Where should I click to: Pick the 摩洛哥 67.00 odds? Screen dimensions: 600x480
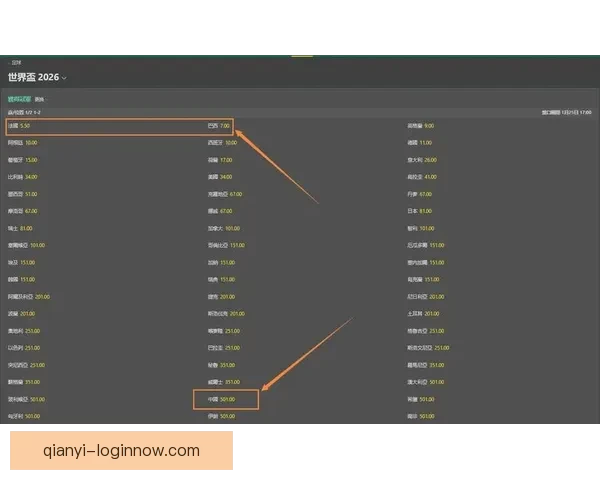tap(23, 211)
